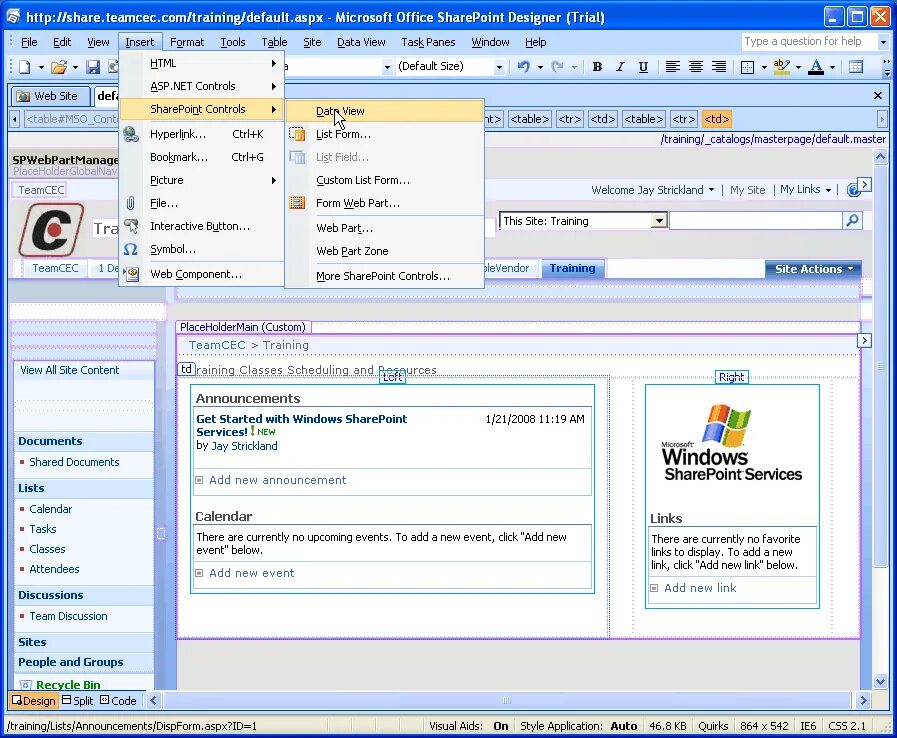Screen dimensions: 897x738
Task: Toggle Italic formatting
Action: click(620, 66)
